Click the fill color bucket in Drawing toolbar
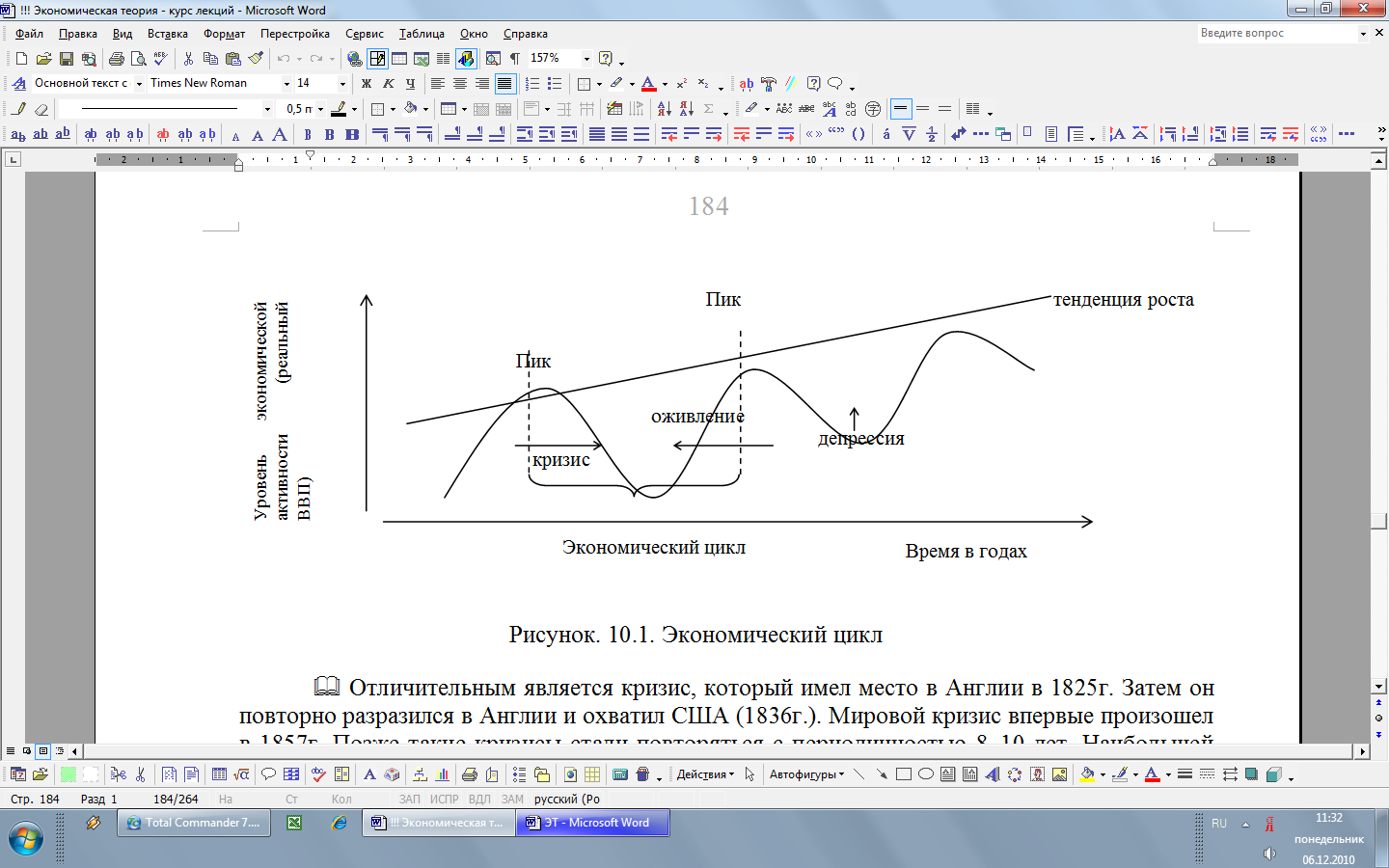Screen dimensions: 1389x868 pos(1088,774)
